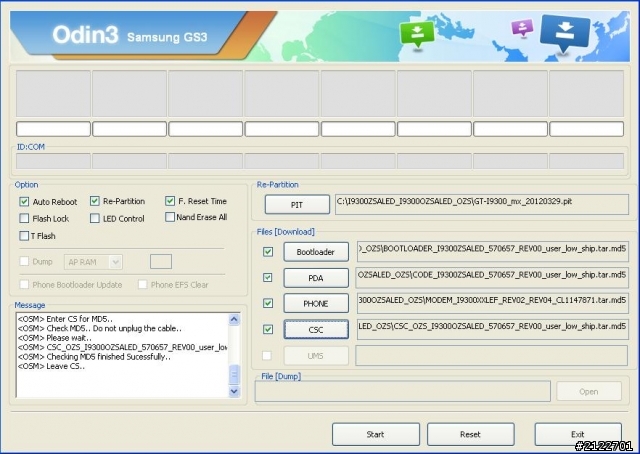Click the Reset button

(471, 434)
